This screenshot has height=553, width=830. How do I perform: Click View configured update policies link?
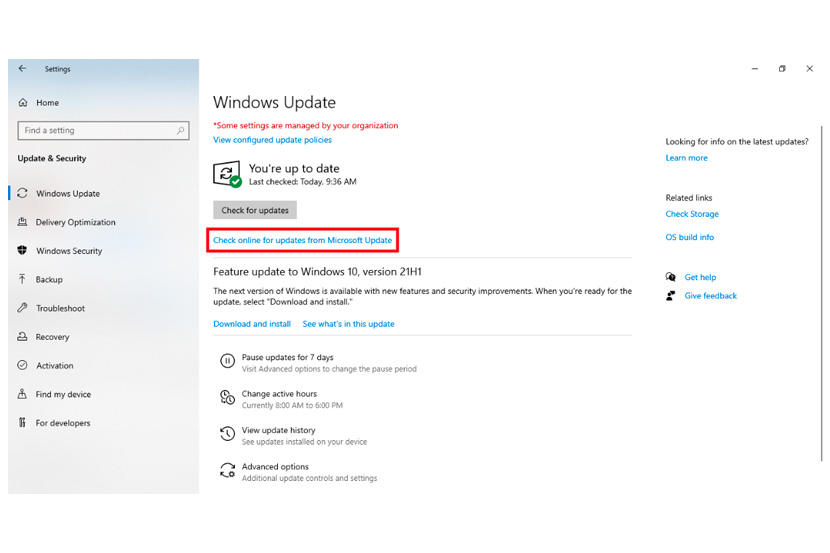272,140
